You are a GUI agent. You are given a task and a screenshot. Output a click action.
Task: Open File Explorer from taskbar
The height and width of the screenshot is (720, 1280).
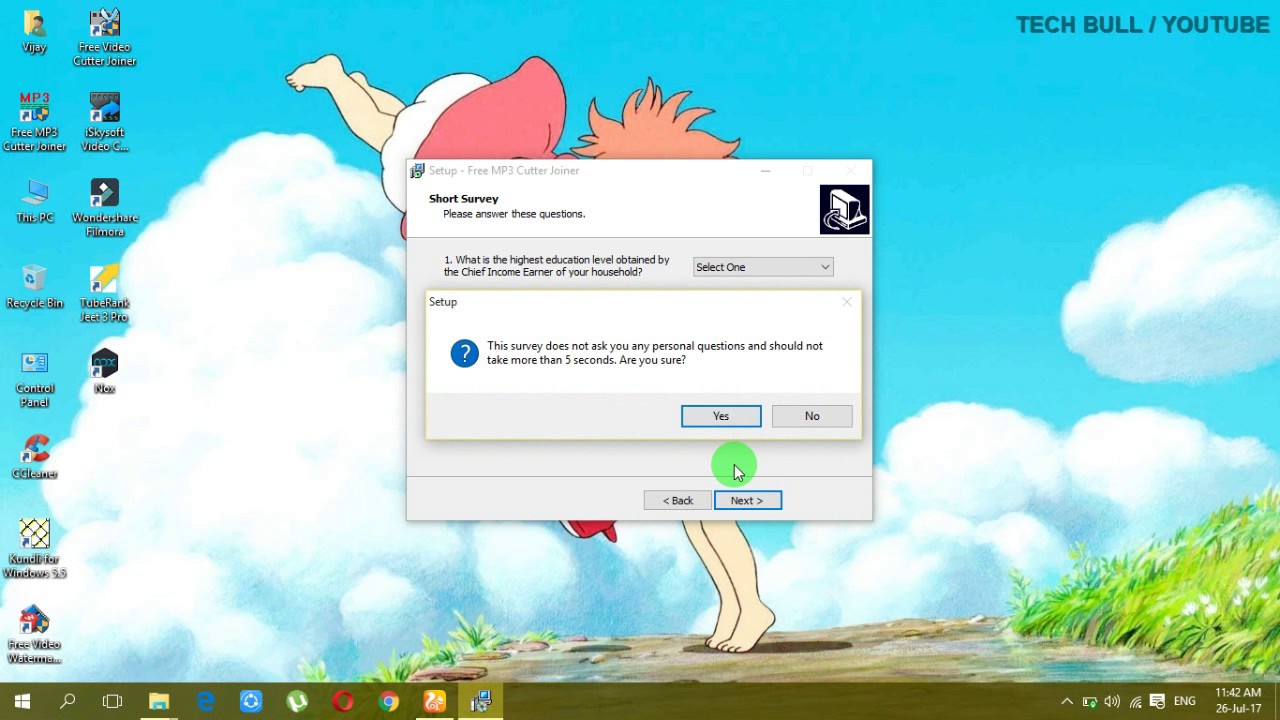pyautogui.click(x=159, y=702)
